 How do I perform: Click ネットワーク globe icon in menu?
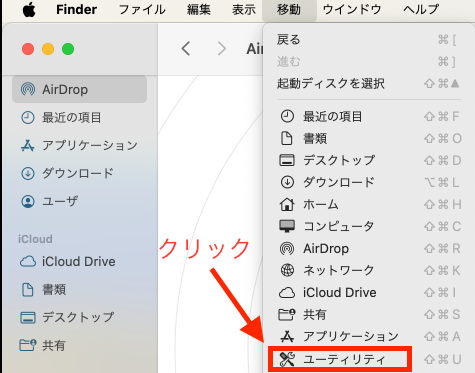287,270
